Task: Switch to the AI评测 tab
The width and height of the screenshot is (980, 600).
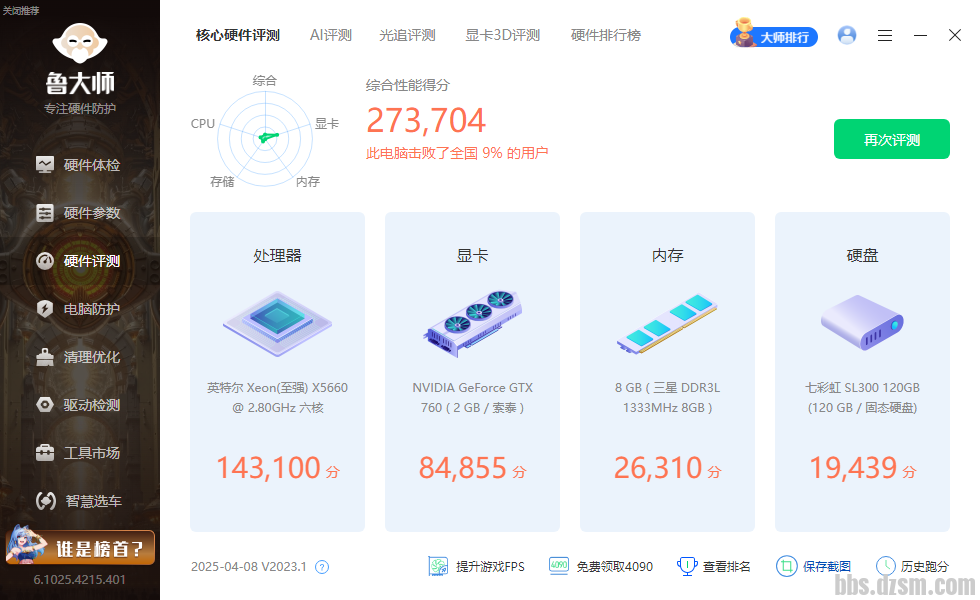Action: 331,35
